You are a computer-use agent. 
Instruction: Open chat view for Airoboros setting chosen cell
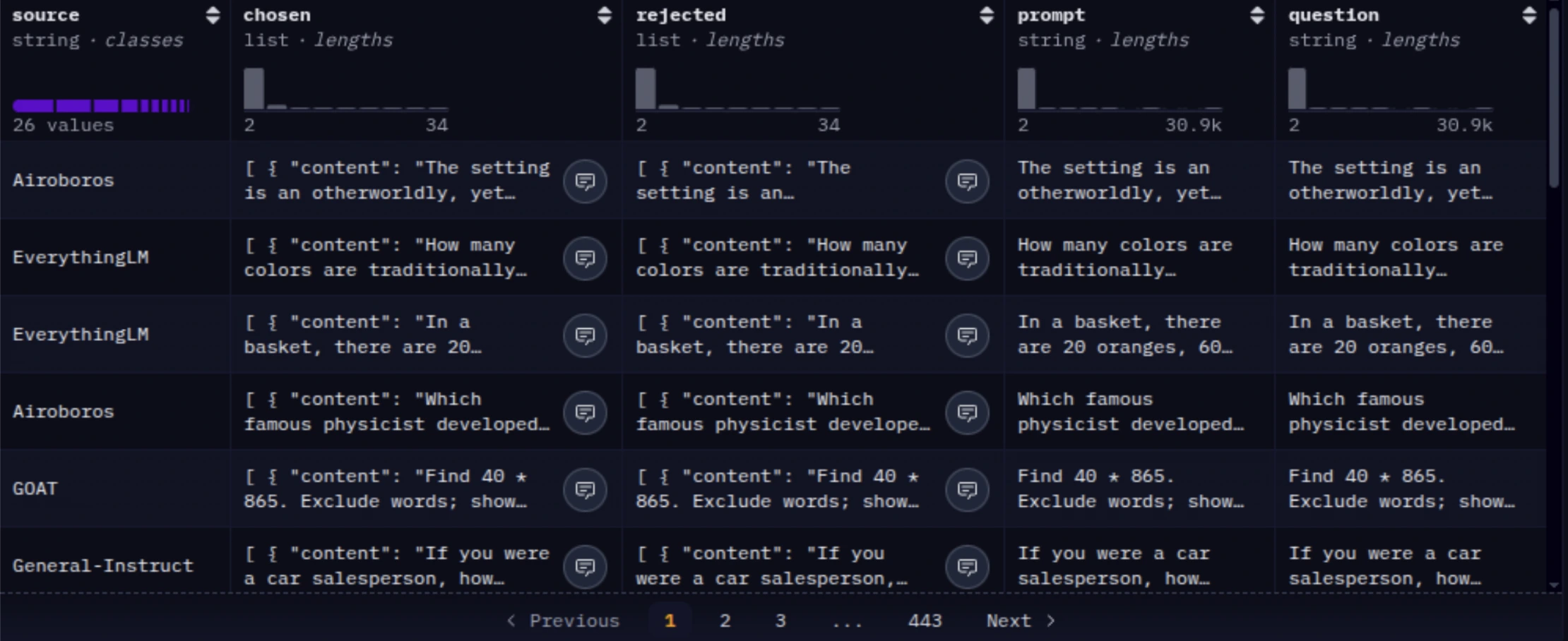pos(585,181)
